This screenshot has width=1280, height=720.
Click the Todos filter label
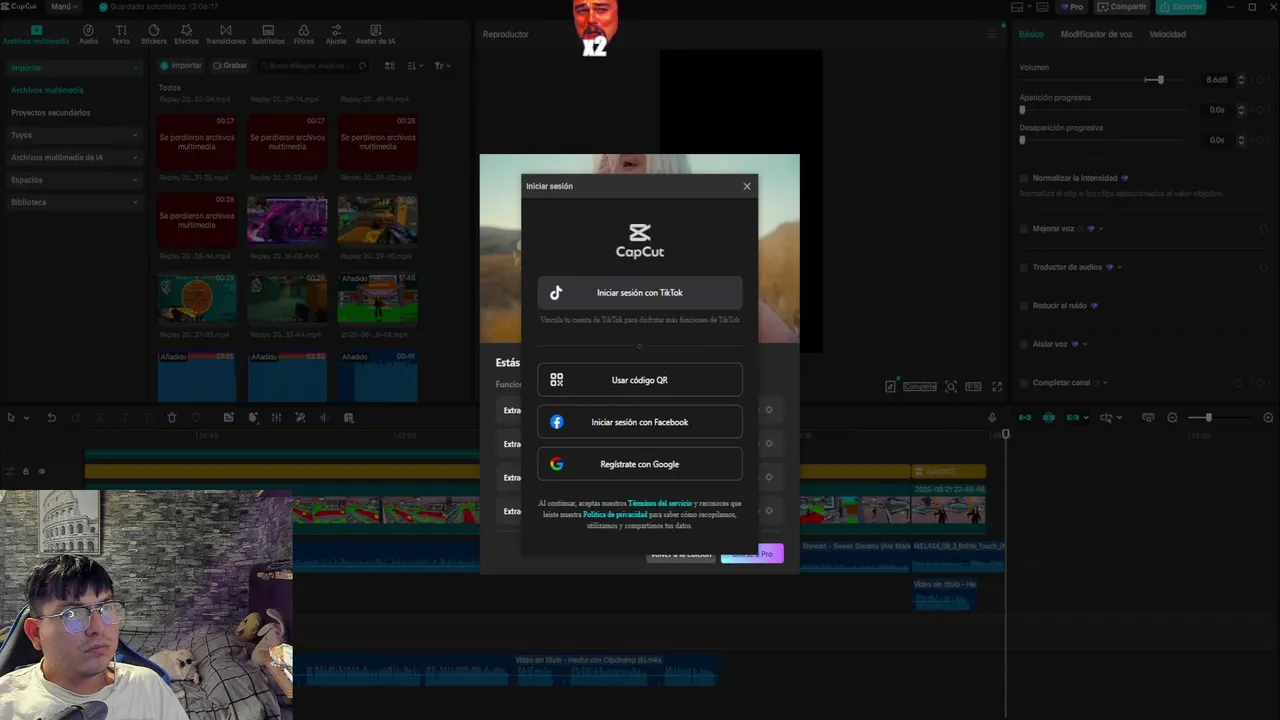point(169,88)
